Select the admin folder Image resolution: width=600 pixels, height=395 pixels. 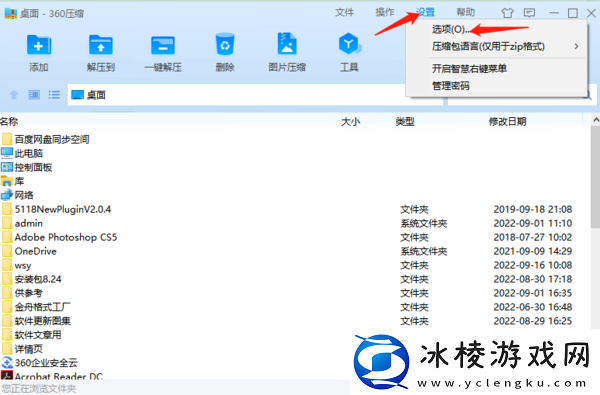pos(29,223)
